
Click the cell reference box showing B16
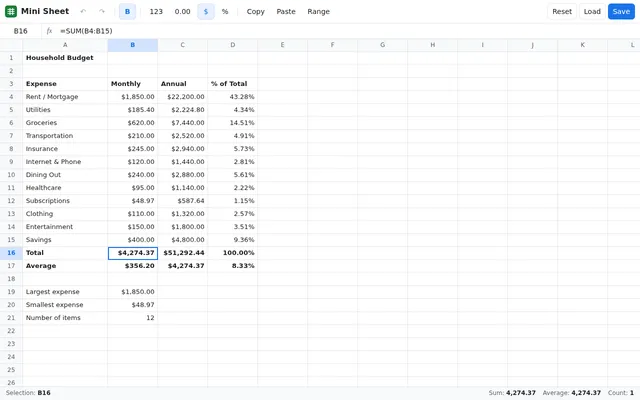pyautogui.click(x=20, y=31)
